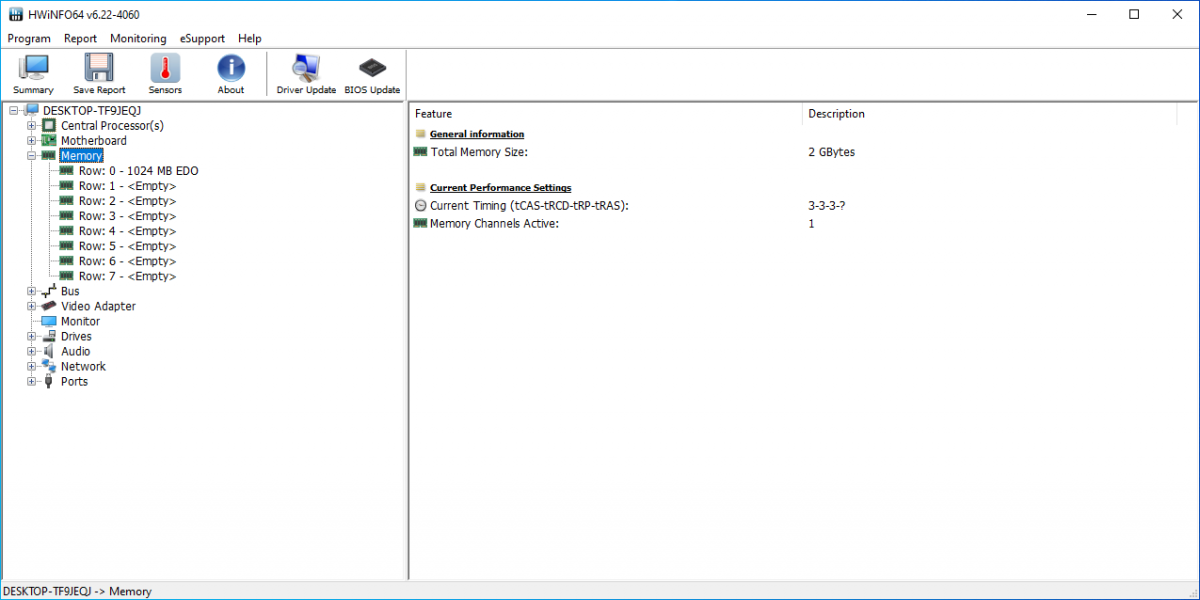Select the Total Memory Size row

[478, 152]
